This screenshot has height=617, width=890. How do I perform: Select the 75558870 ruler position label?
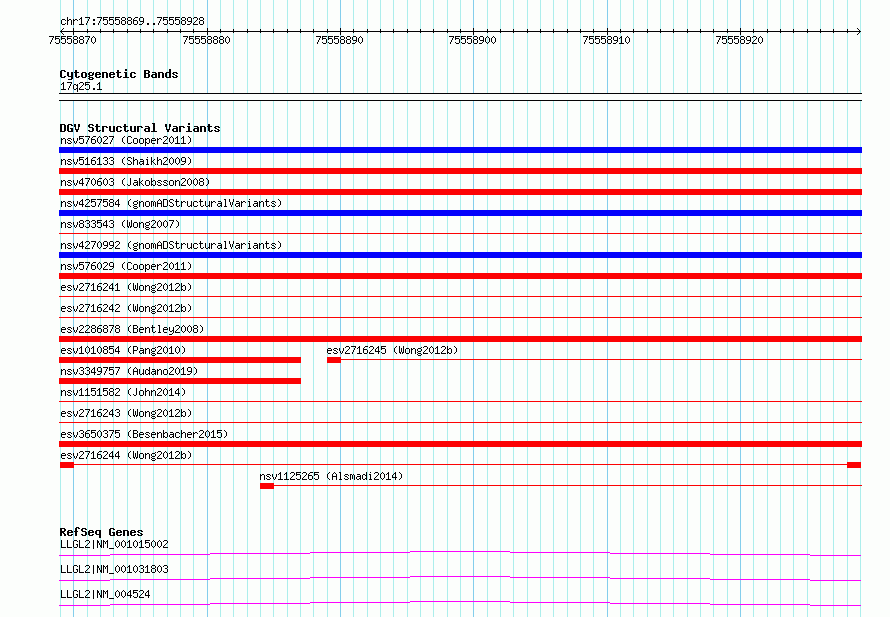coord(73,40)
